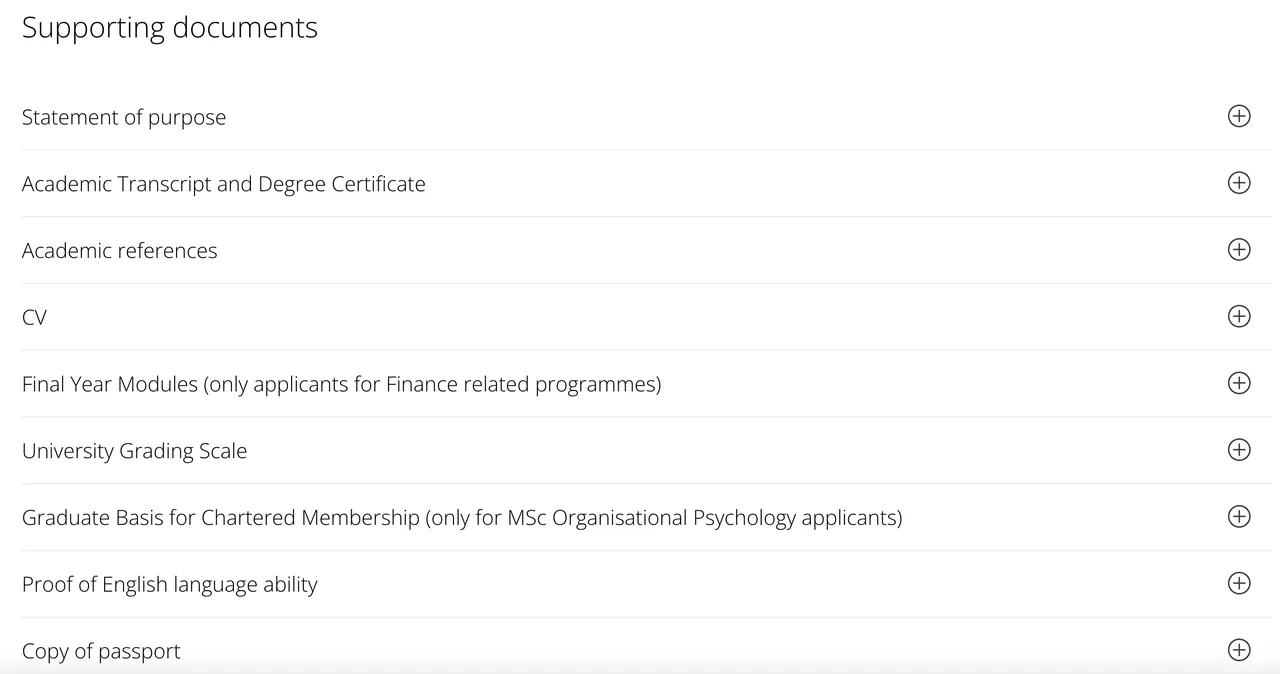Click plus icon beside Final Year Modules
The height and width of the screenshot is (674, 1280).
pos(1238,383)
